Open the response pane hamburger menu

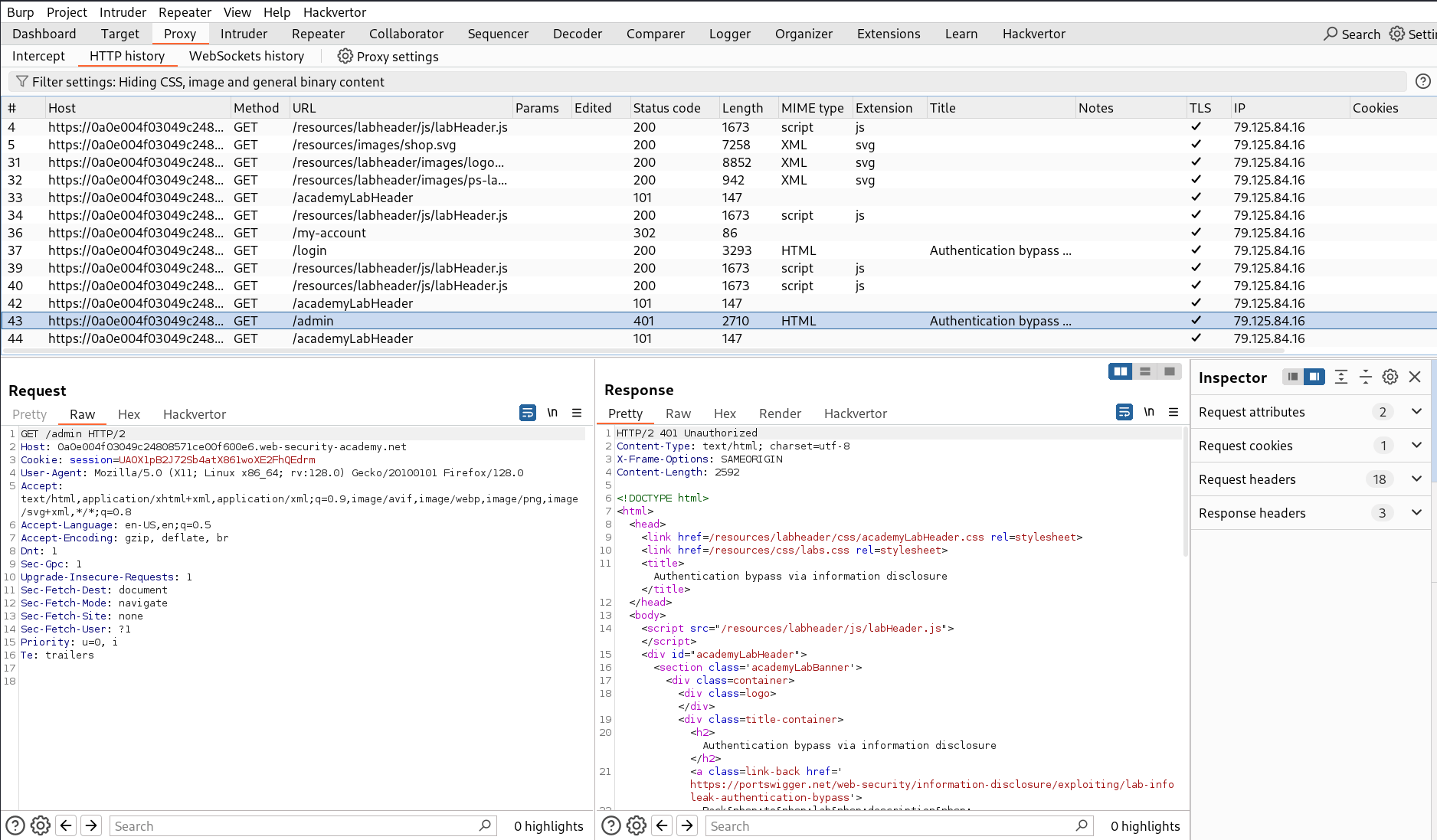1173,412
